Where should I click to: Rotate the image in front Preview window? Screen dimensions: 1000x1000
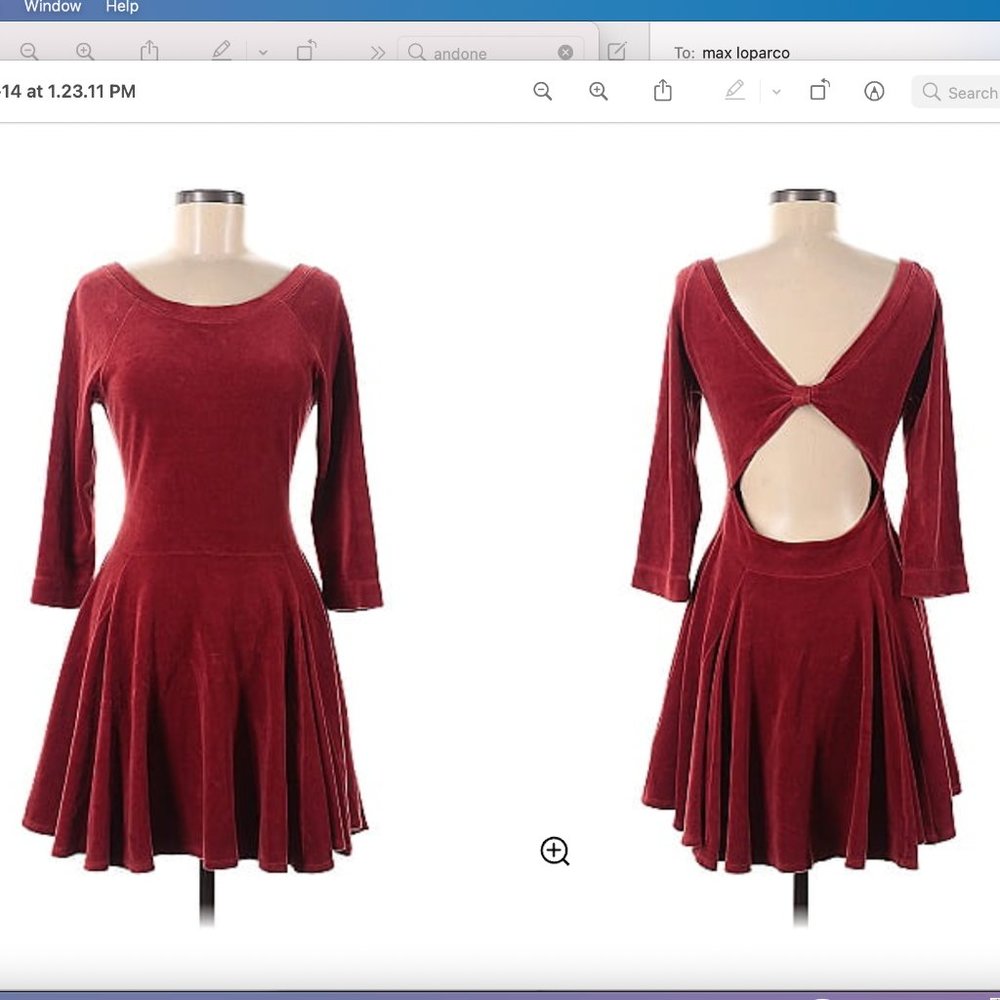820,90
